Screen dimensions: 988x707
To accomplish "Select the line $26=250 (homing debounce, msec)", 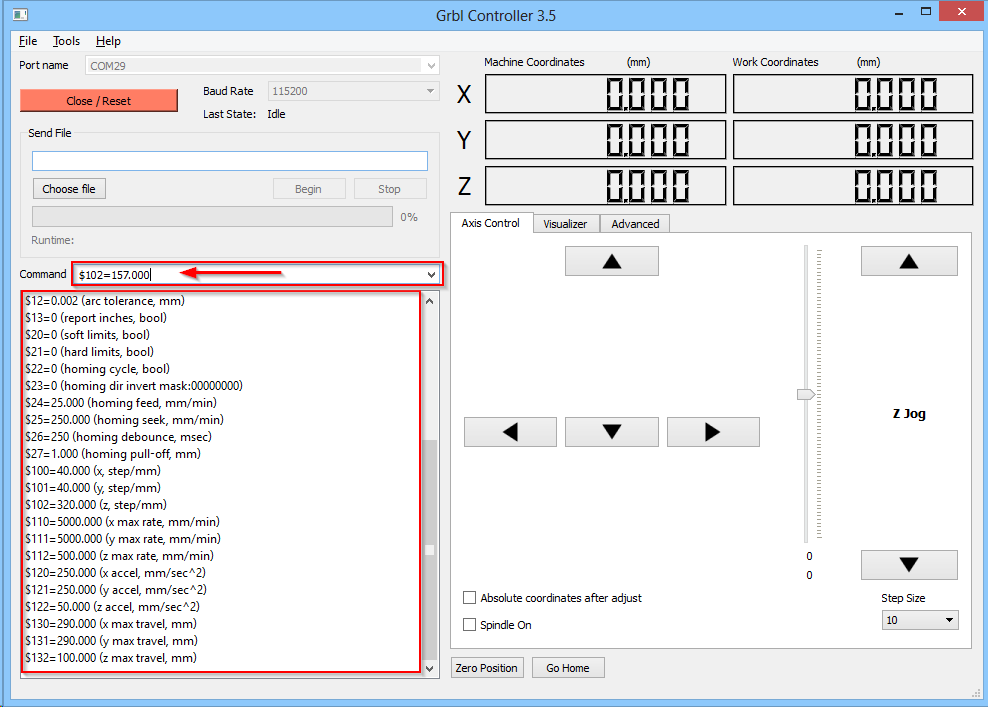I will [x=118, y=437].
